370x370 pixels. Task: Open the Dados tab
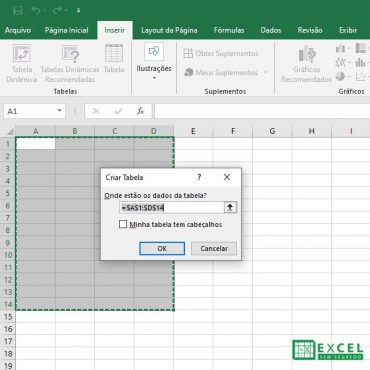click(271, 30)
